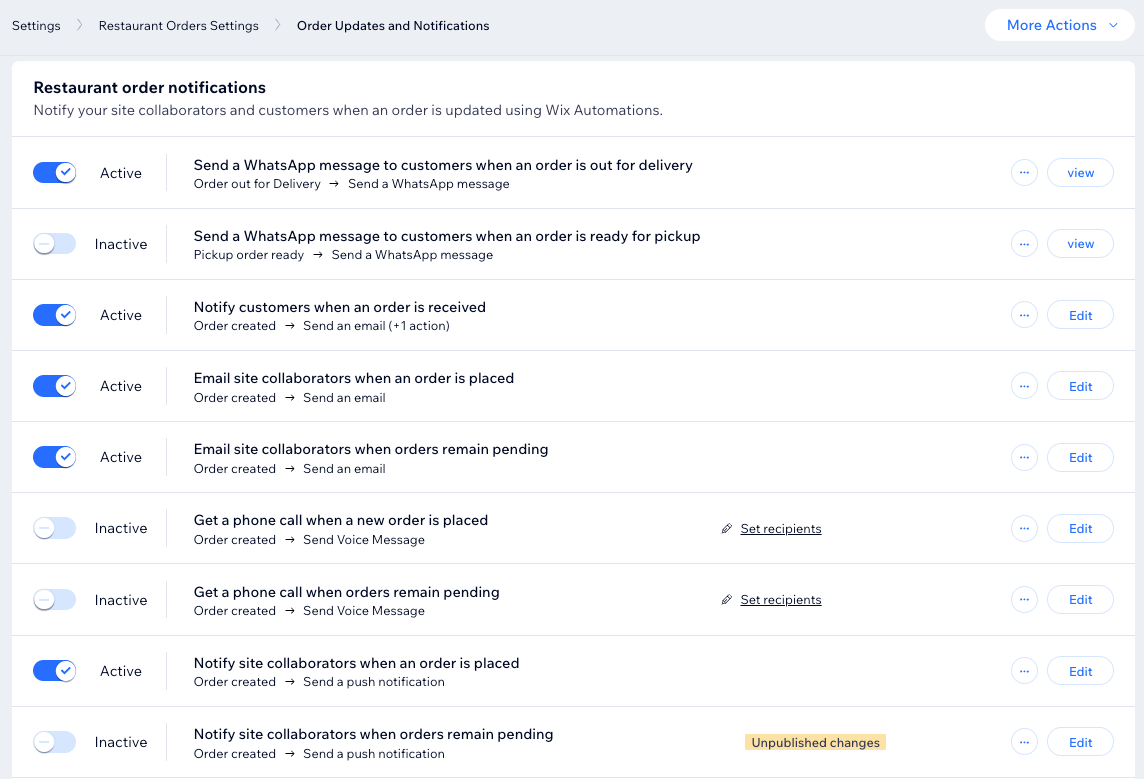This screenshot has width=1144, height=779.
Task: Open more options for 'Email site collaborators when order placed'
Action: click(1024, 385)
